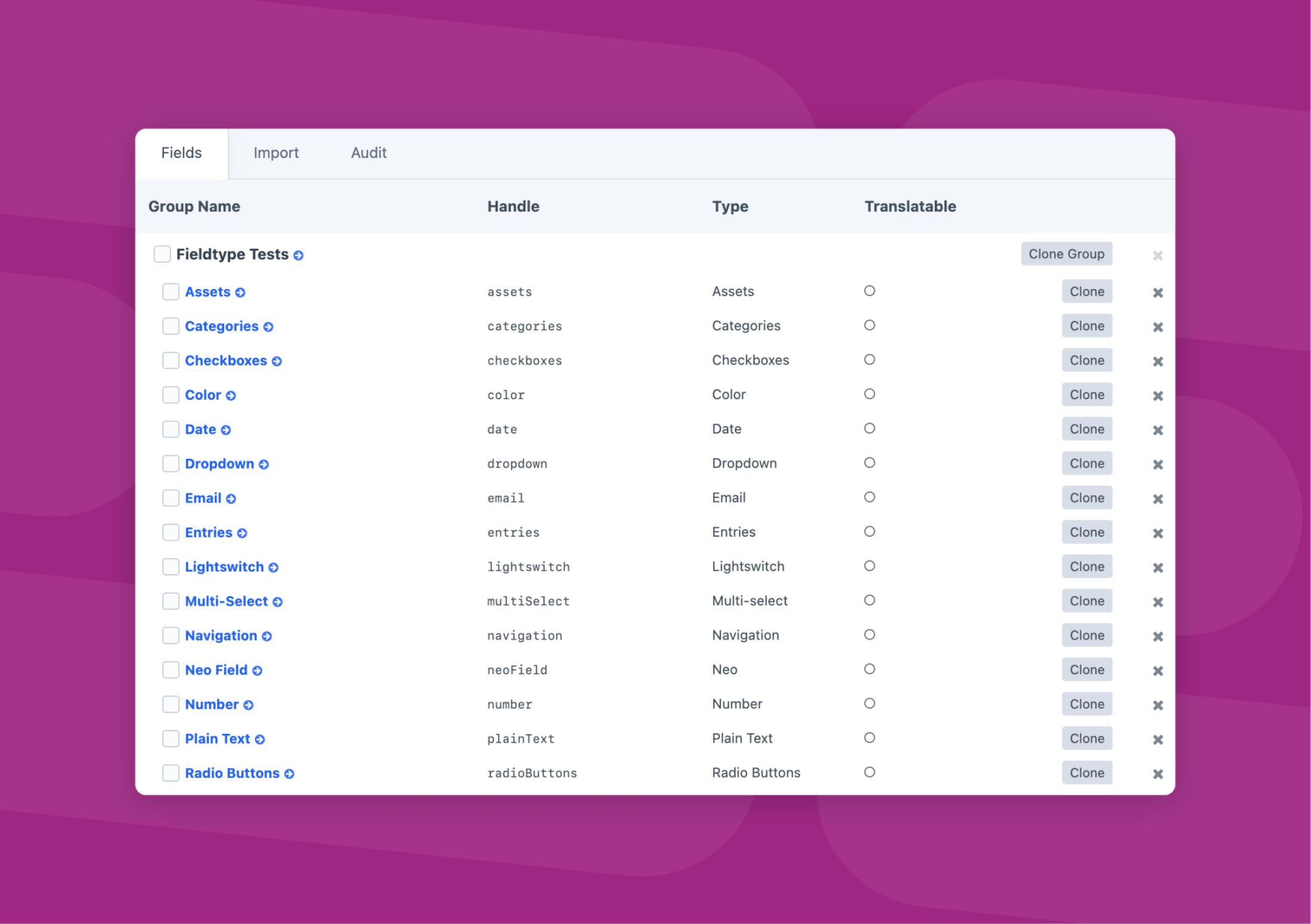Open the Audit tab

click(368, 153)
